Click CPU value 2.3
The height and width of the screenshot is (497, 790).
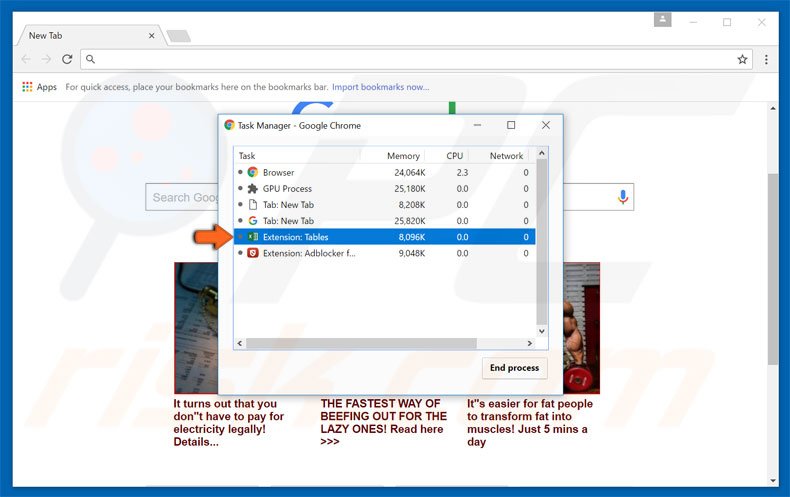(x=462, y=172)
